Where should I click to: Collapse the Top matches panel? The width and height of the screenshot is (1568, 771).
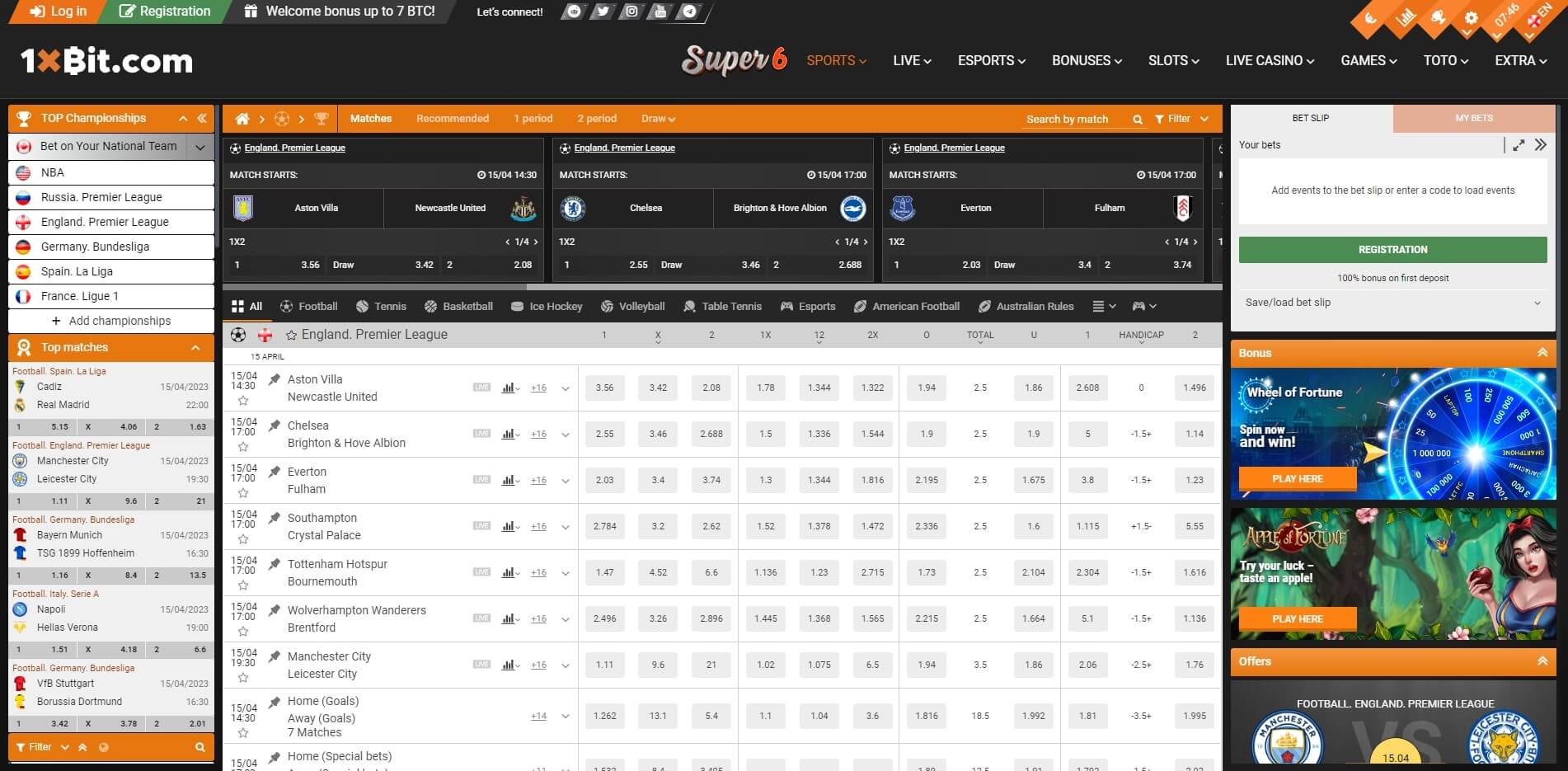[x=195, y=348]
